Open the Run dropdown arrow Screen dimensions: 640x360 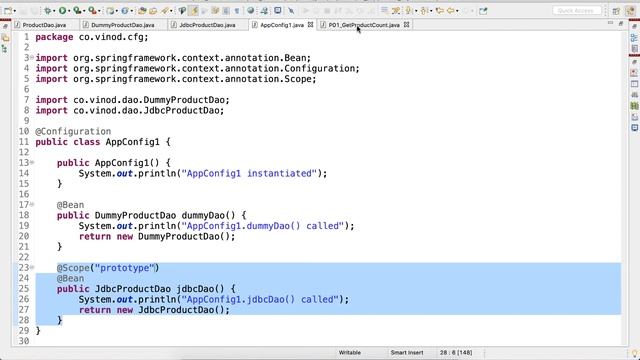pos(69,11)
